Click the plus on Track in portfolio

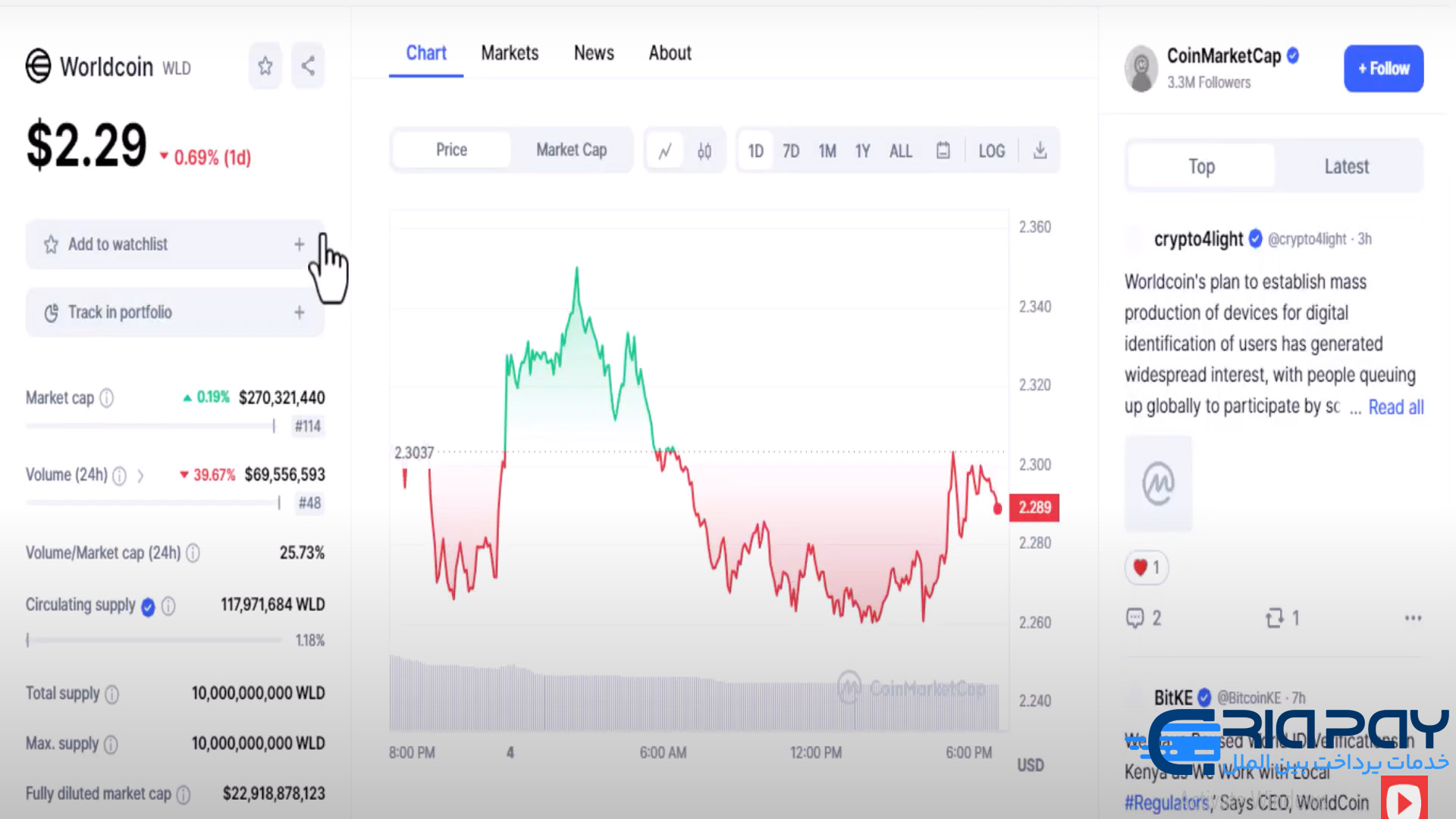tap(300, 312)
